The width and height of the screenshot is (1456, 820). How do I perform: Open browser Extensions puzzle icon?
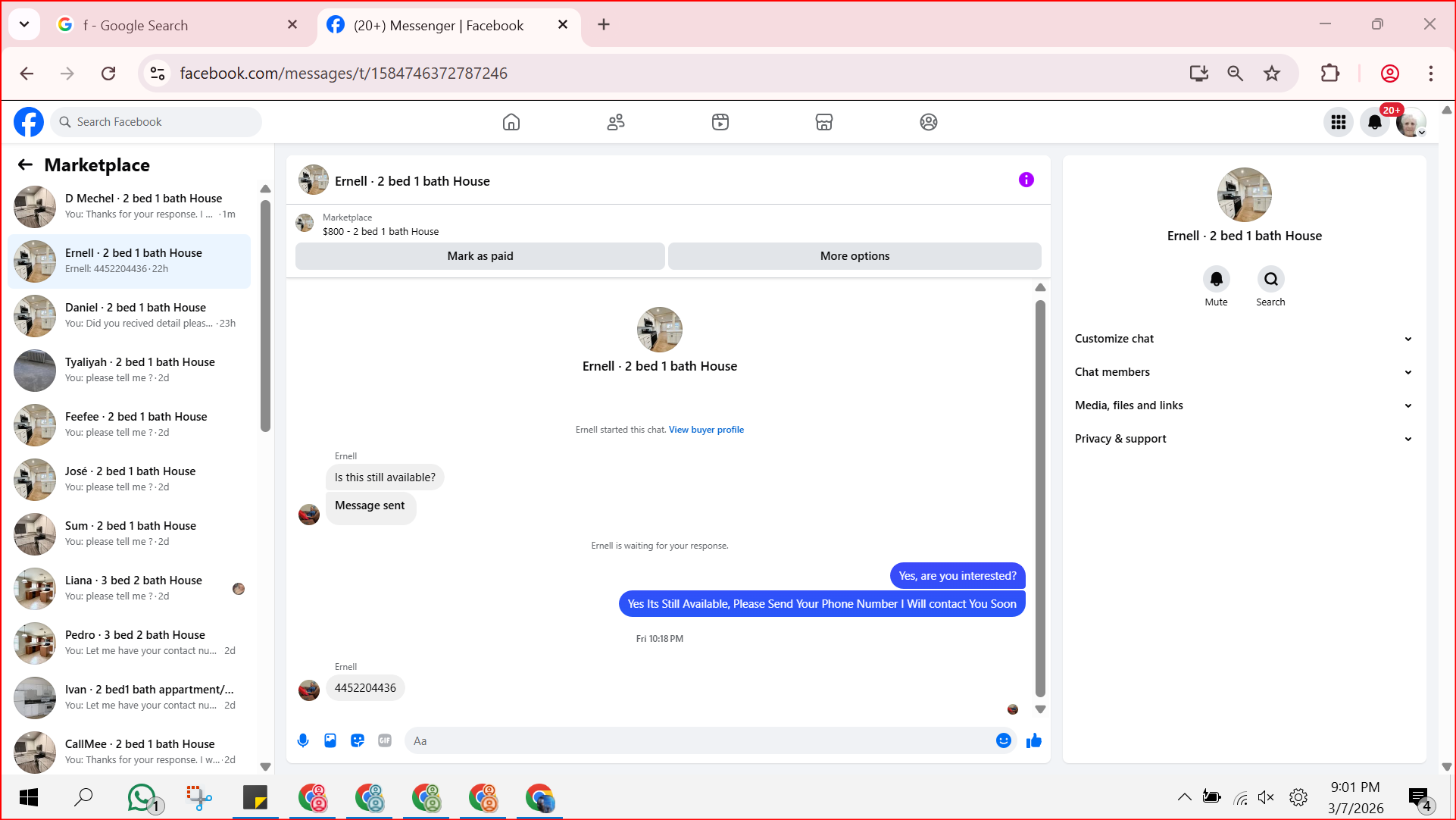pyautogui.click(x=1330, y=74)
